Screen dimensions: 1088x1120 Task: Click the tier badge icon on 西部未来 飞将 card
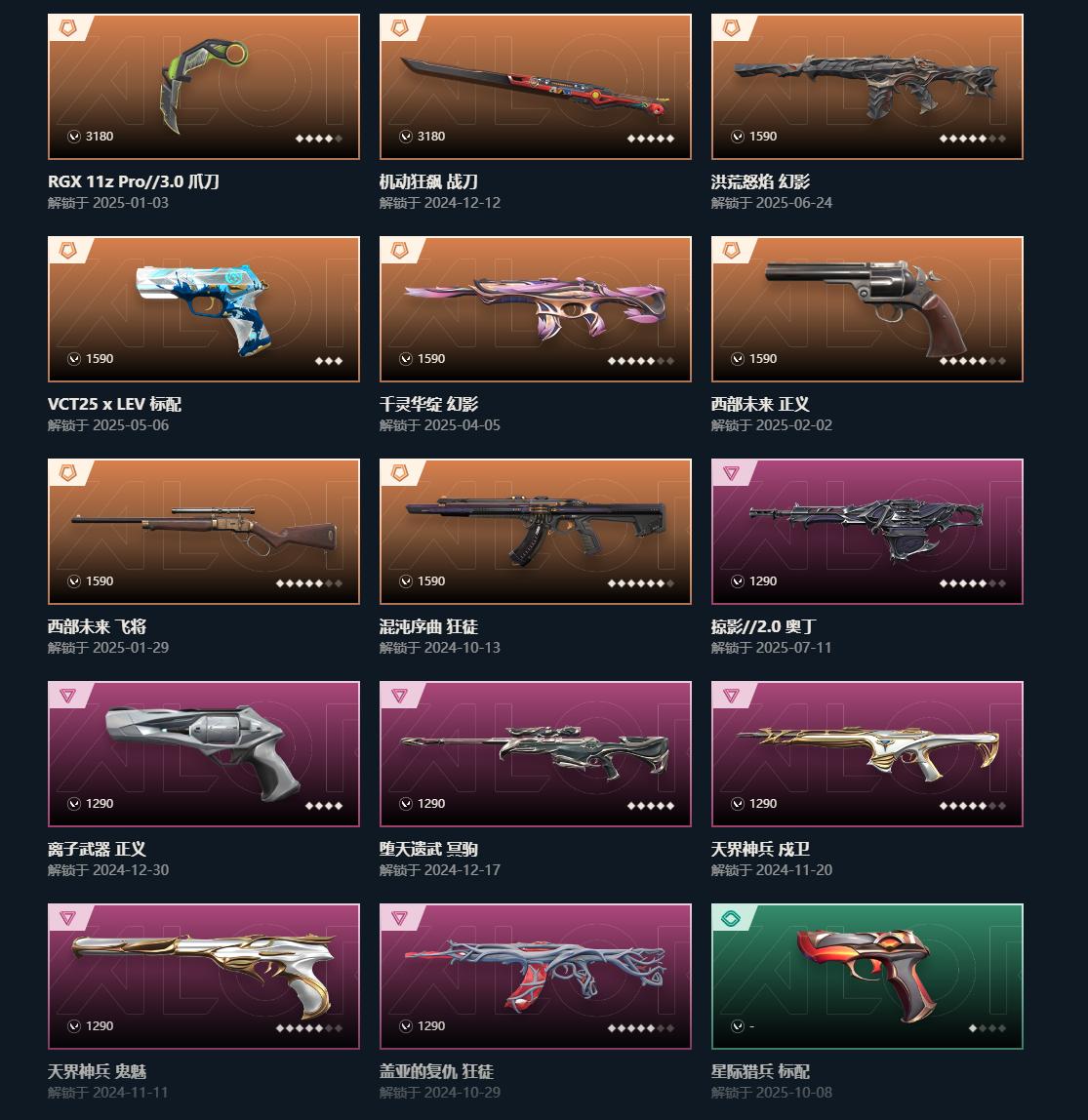68,473
